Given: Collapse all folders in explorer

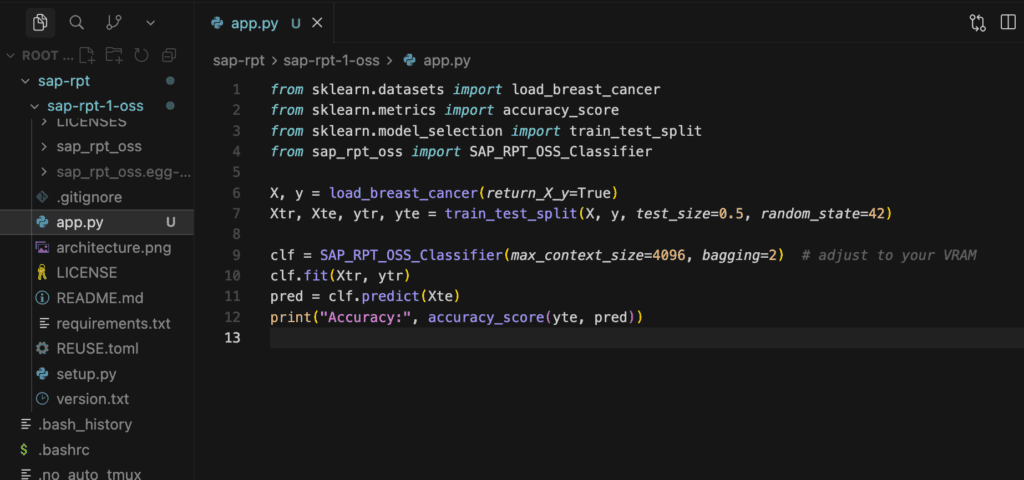Looking at the screenshot, I should click(168, 55).
